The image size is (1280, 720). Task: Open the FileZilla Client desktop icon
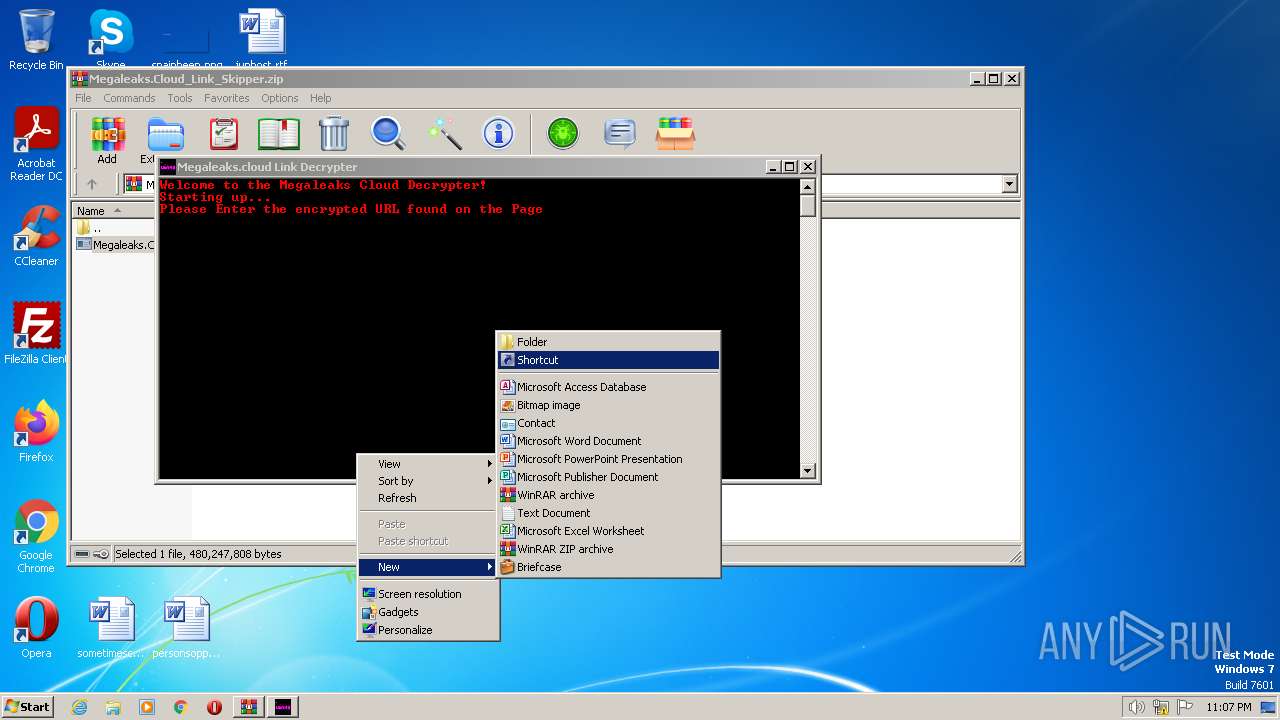tap(36, 334)
